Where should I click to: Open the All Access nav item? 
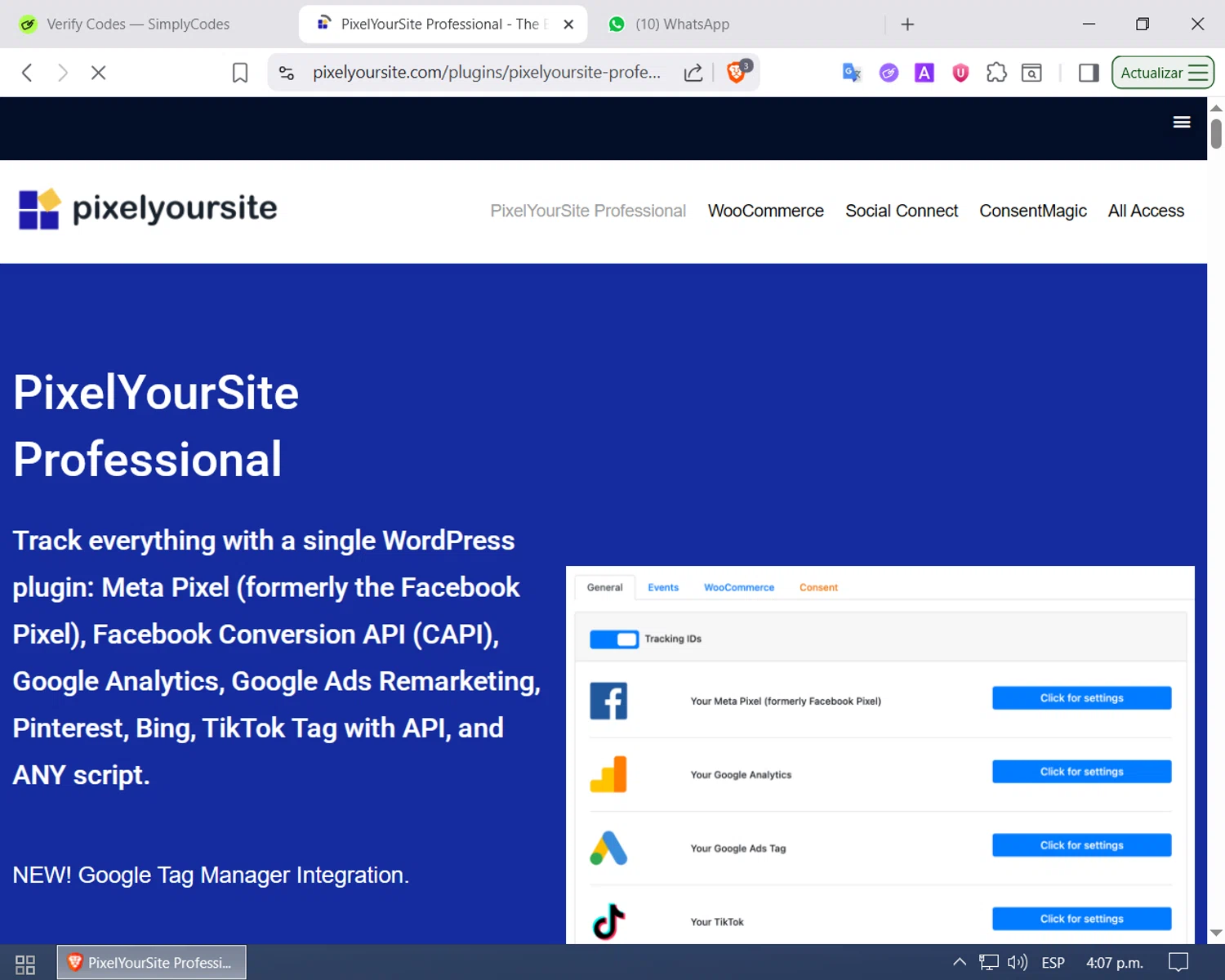(x=1146, y=211)
